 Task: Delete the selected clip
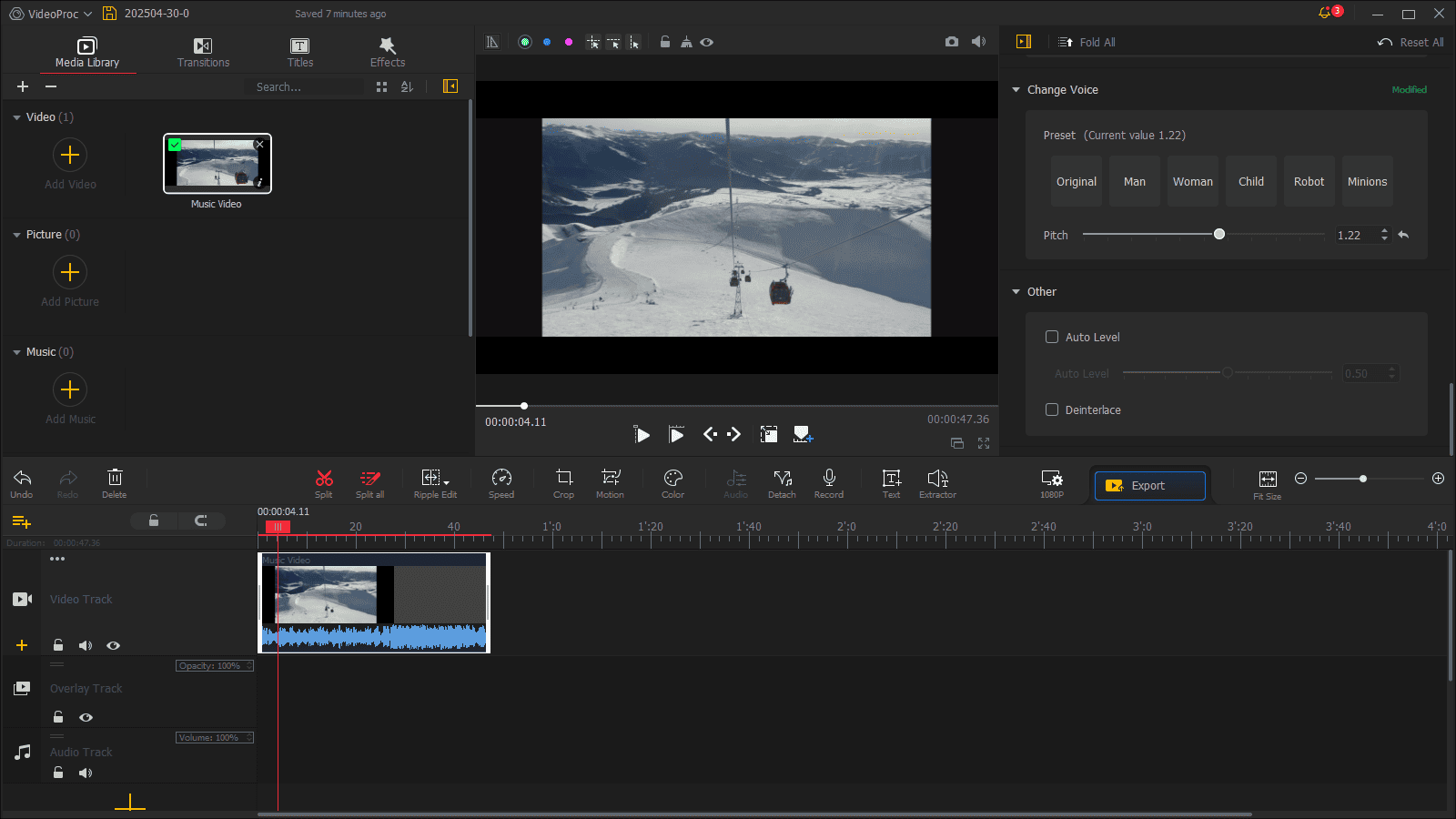point(115,483)
